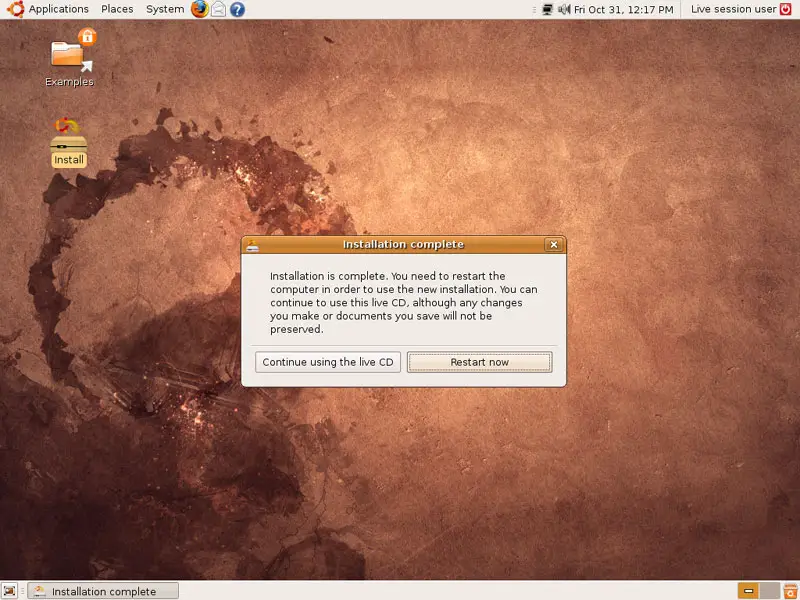
Task: Open the Examples folder on desktop
Action: point(69,58)
